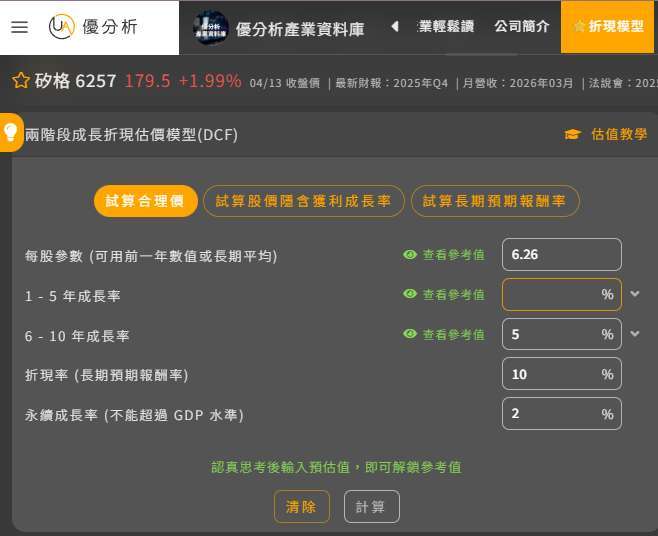Switch to 試算長期預期報酬率 mode
The width and height of the screenshot is (658, 536).
[x=494, y=201]
